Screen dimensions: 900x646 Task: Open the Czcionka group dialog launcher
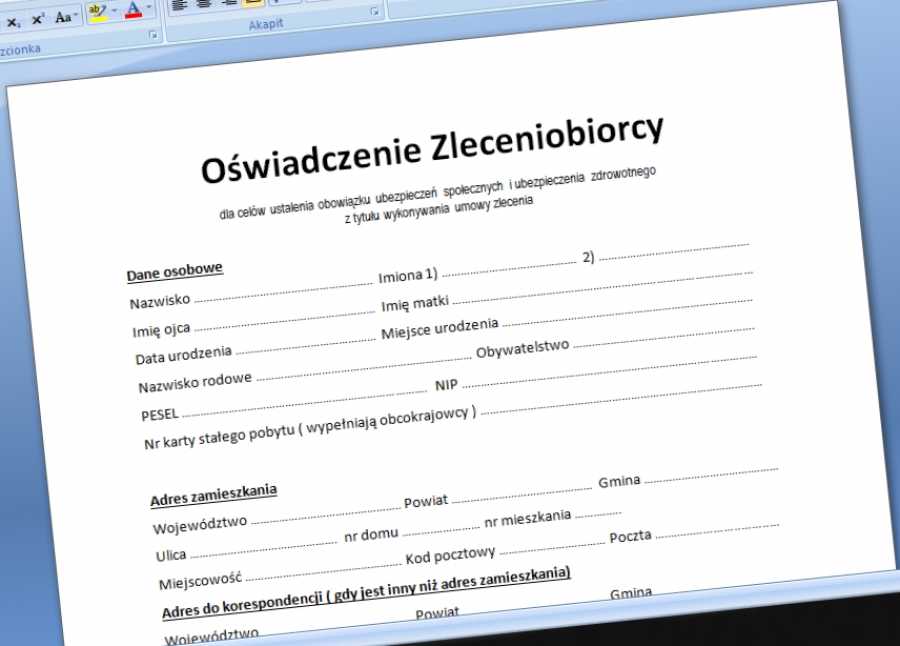tap(153, 36)
